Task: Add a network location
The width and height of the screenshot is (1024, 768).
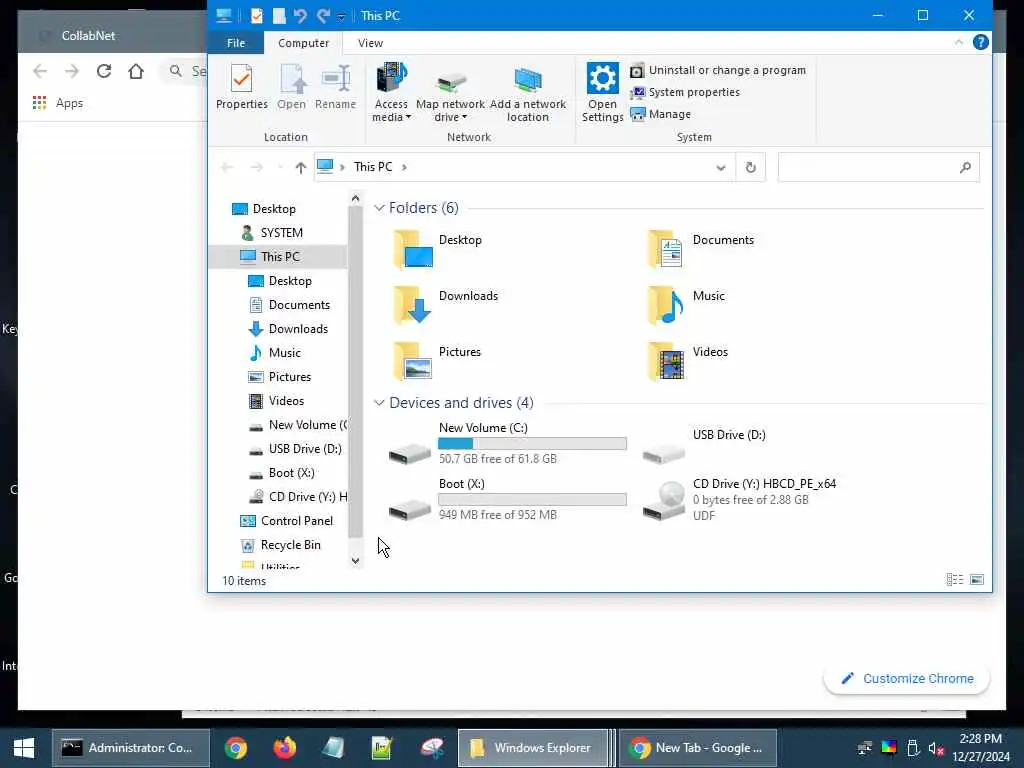Action: tap(528, 95)
